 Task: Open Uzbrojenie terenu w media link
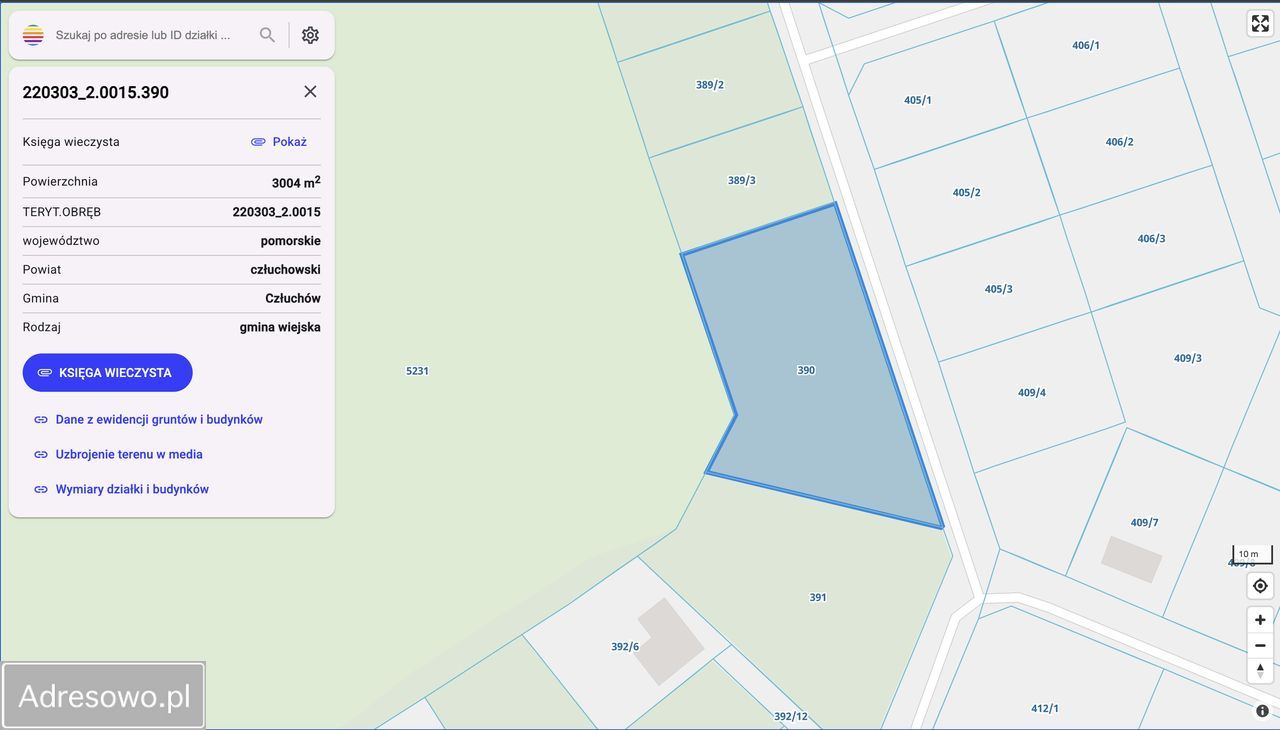(x=128, y=454)
